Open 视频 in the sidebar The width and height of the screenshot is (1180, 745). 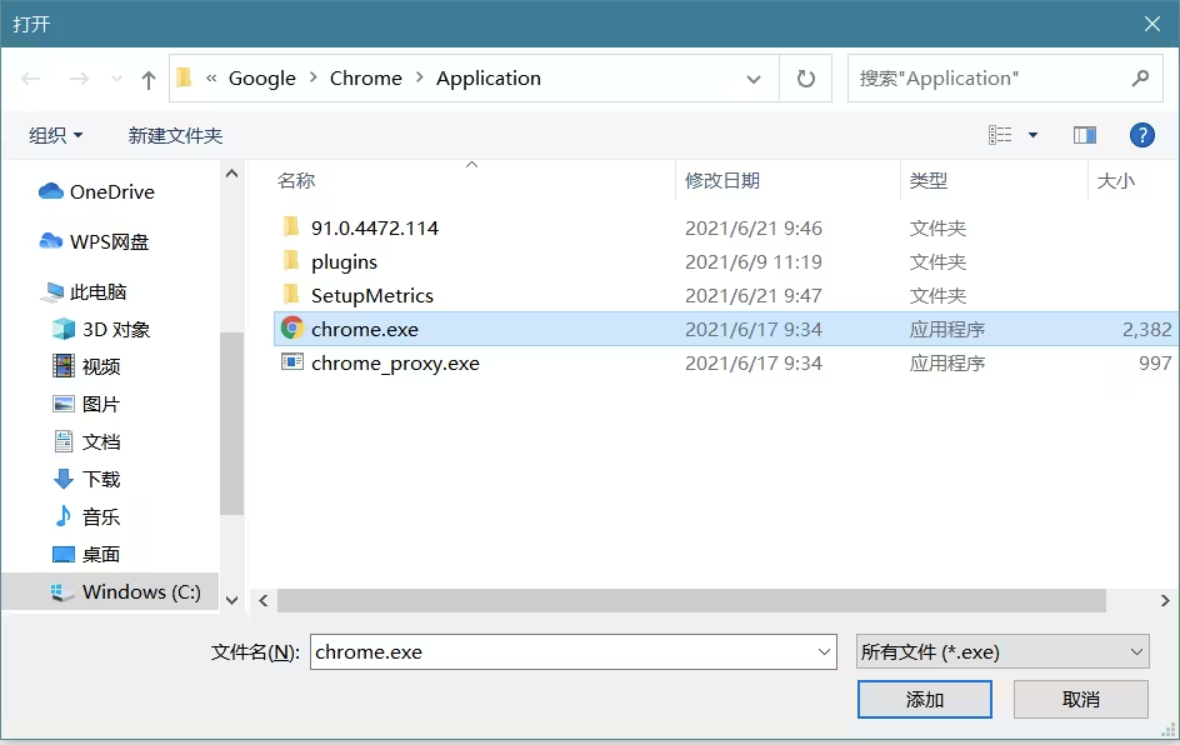(87, 366)
